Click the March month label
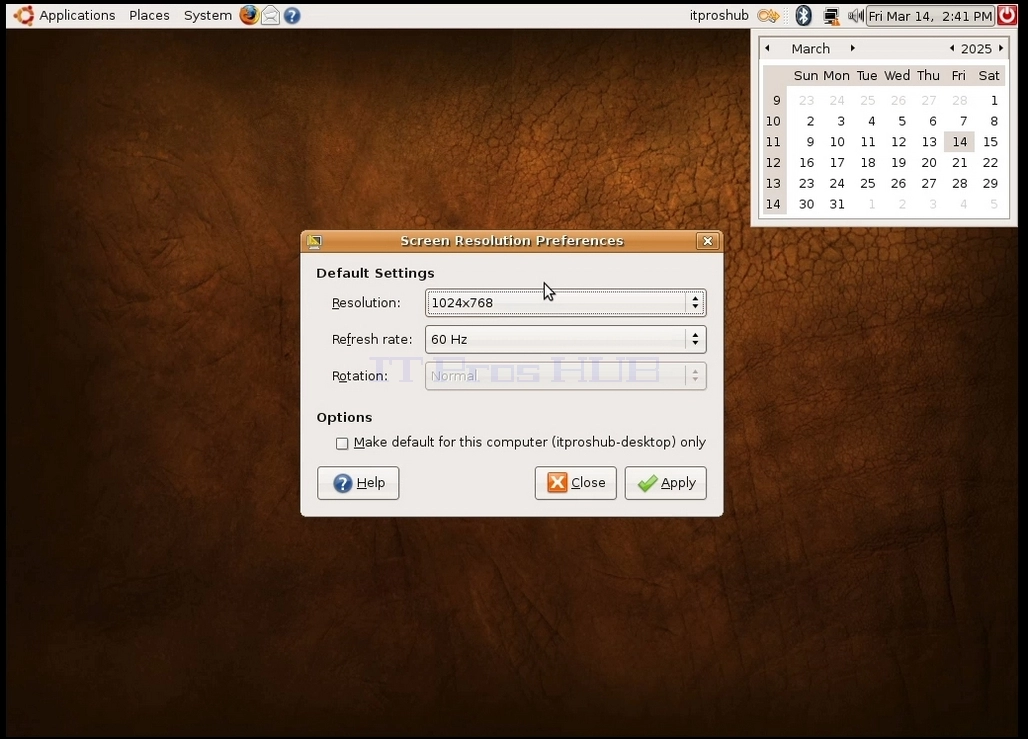 810,49
